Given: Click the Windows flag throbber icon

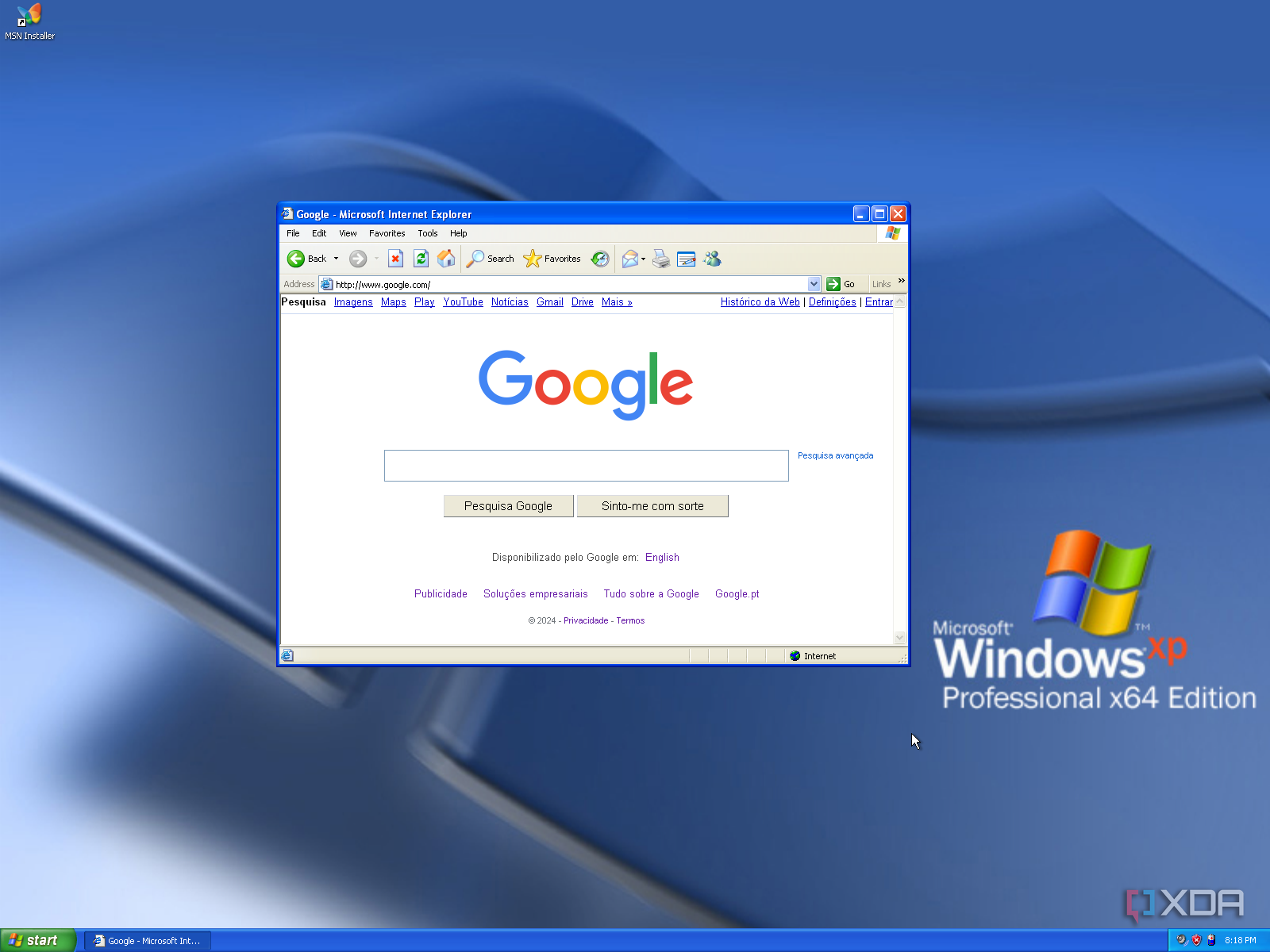Looking at the screenshot, I should (x=893, y=233).
